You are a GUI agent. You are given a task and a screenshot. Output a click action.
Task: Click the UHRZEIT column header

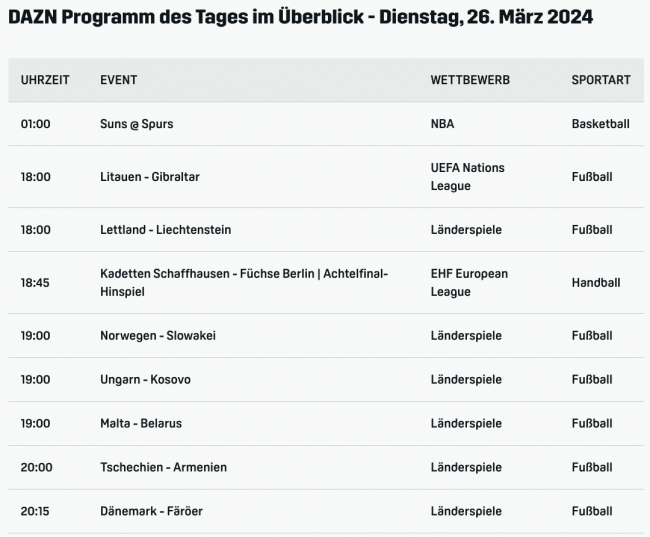pyautogui.click(x=45, y=80)
